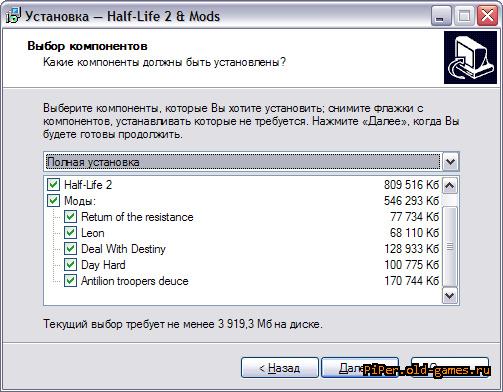The width and height of the screenshot is (503, 392).
Task: Uncheck Return of the resistance mod
Action: [x=70, y=217]
